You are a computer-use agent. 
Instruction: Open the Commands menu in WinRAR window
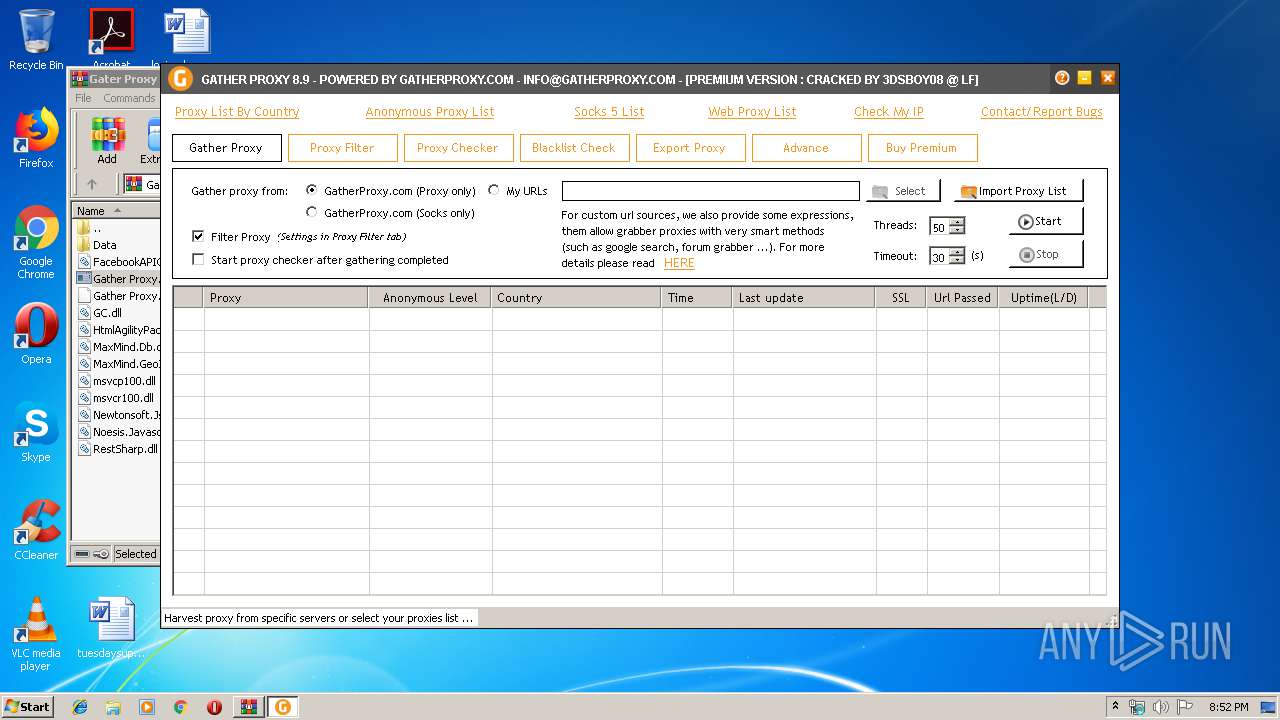click(129, 98)
